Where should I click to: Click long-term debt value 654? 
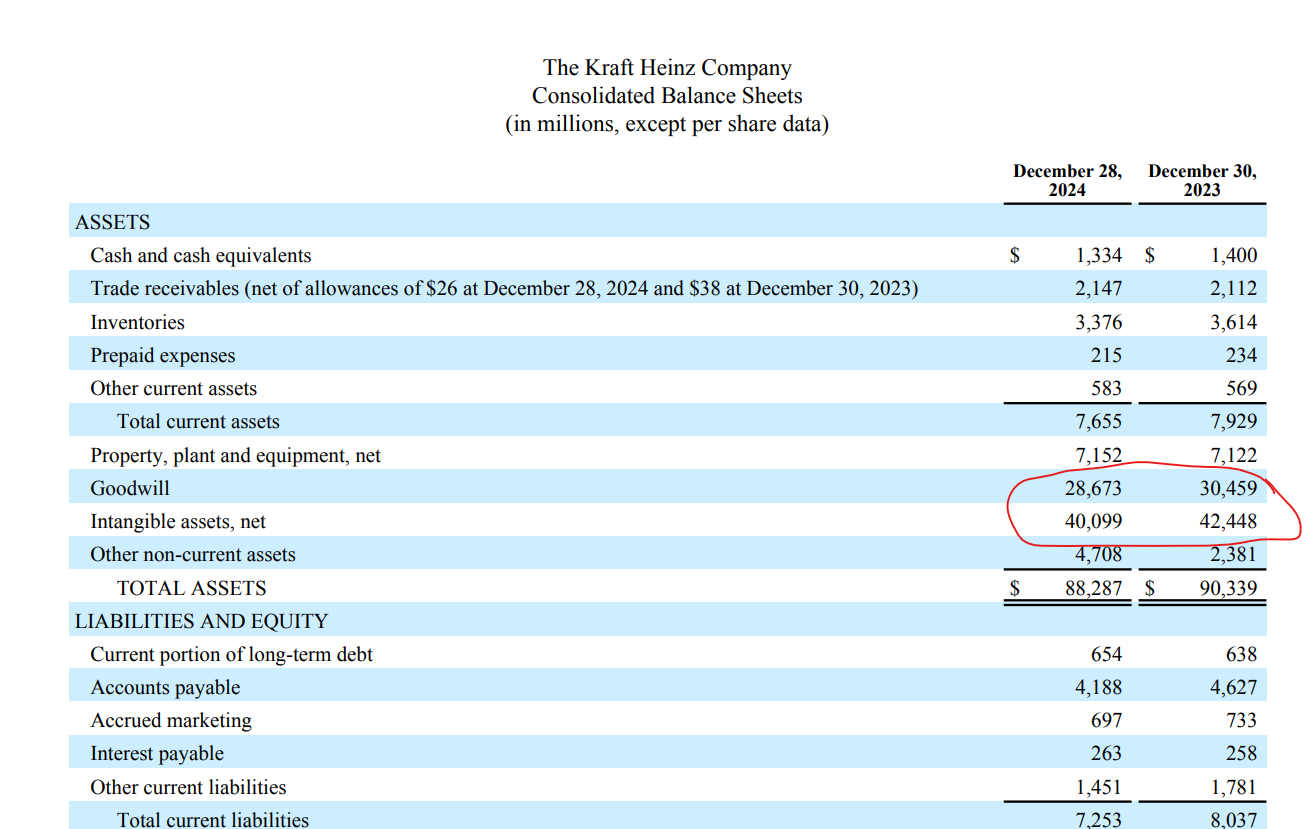click(1106, 654)
